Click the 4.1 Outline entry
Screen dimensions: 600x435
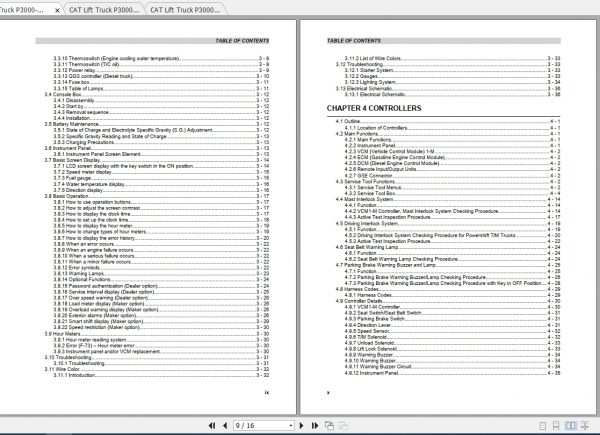(448, 121)
